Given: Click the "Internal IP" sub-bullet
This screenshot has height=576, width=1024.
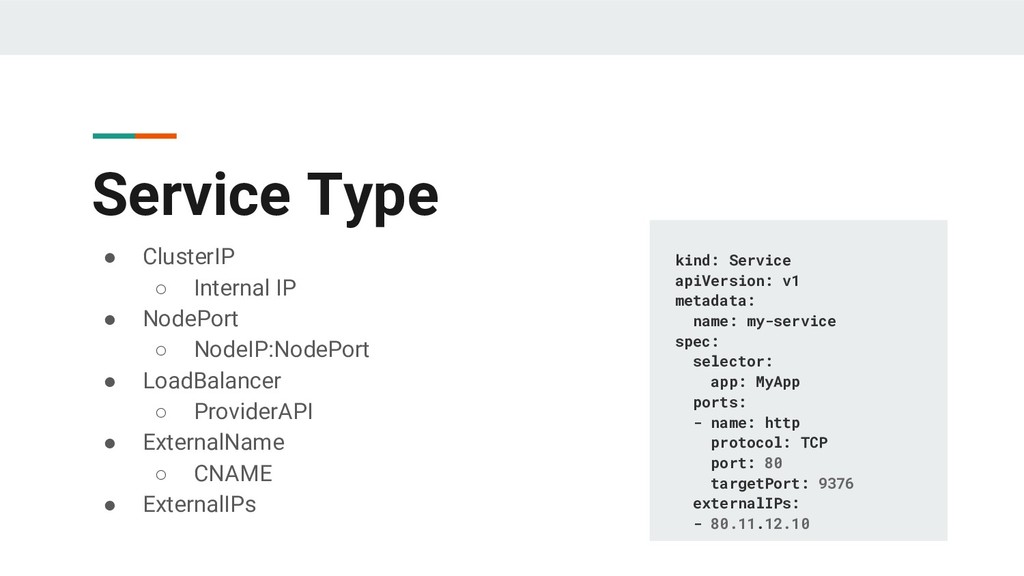Looking at the screenshot, I should tap(245, 288).
